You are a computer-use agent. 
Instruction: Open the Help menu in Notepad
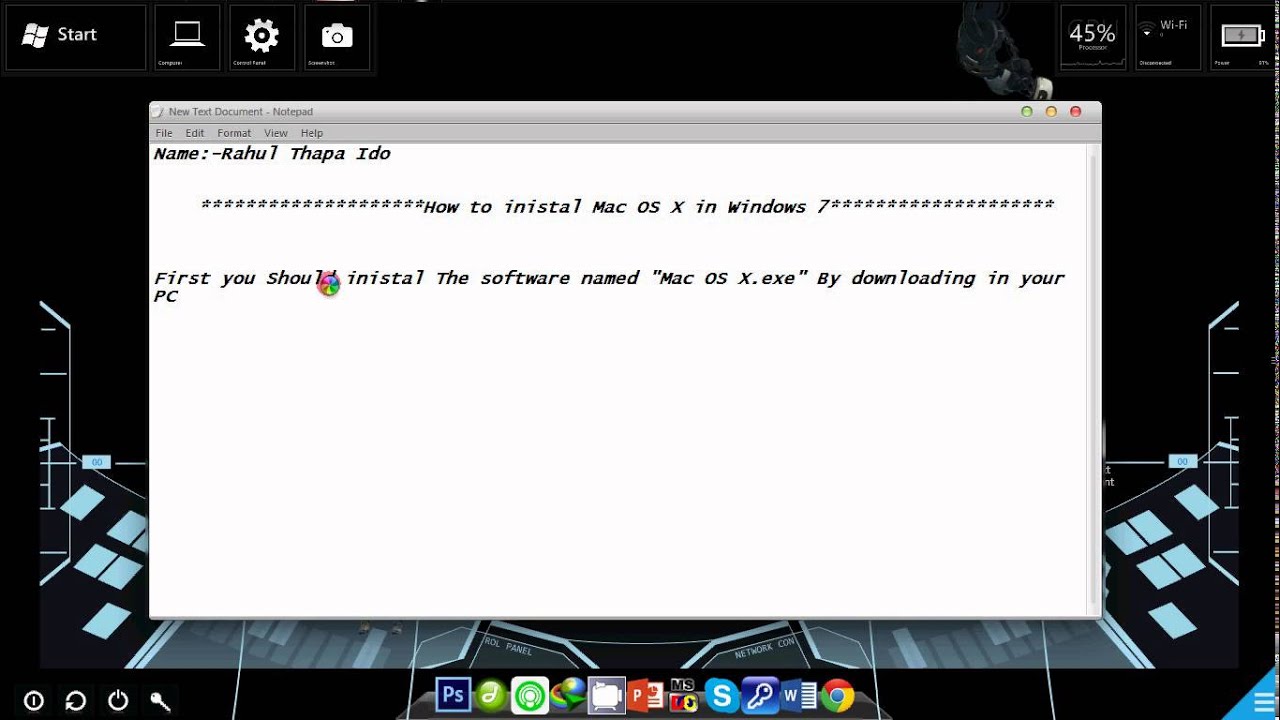point(312,133)
